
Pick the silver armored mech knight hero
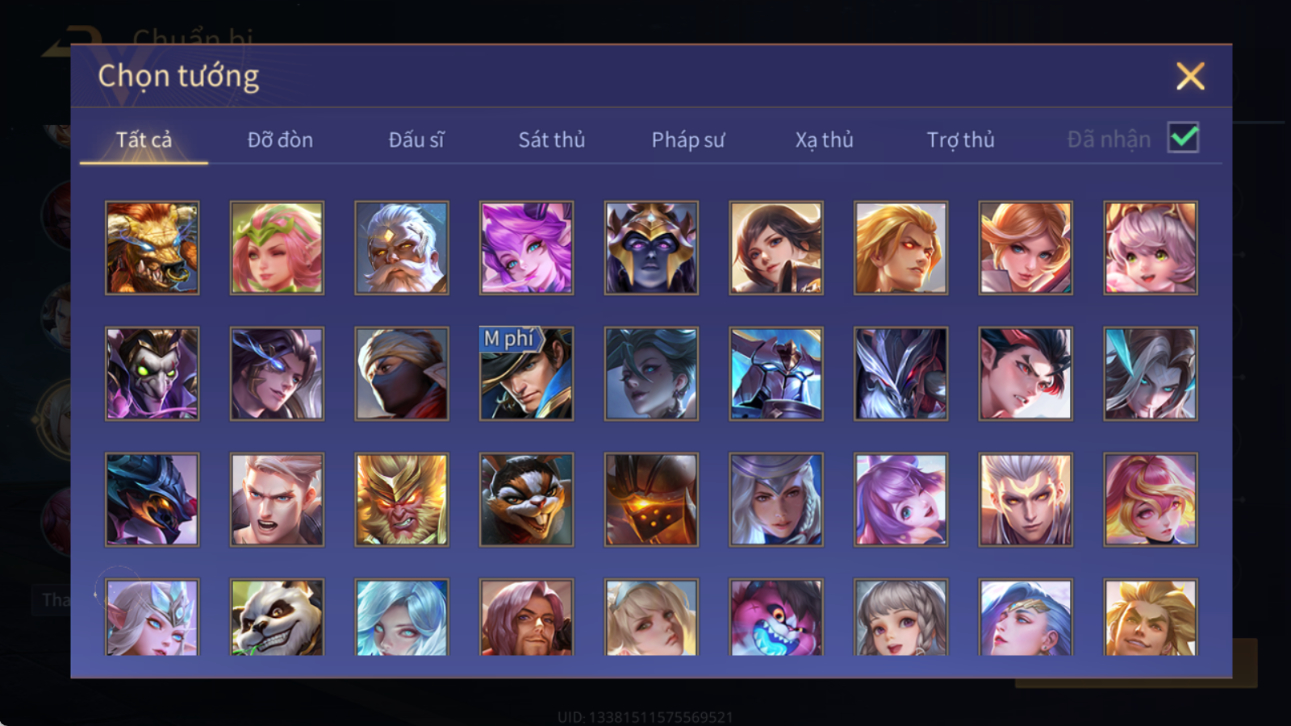[776, 374]
